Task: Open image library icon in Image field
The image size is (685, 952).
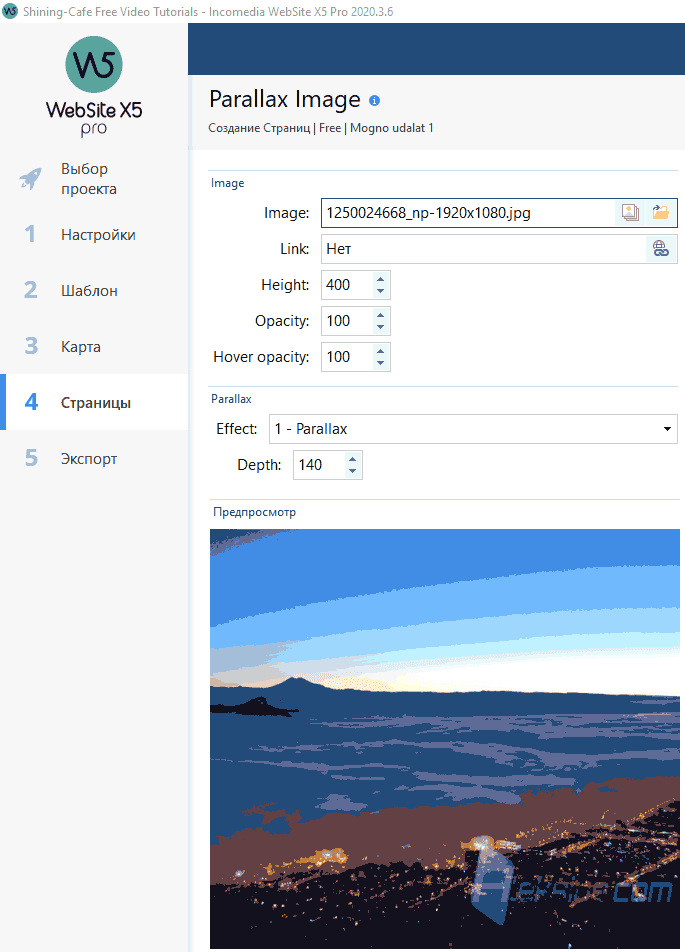Action: coord(630,213)
